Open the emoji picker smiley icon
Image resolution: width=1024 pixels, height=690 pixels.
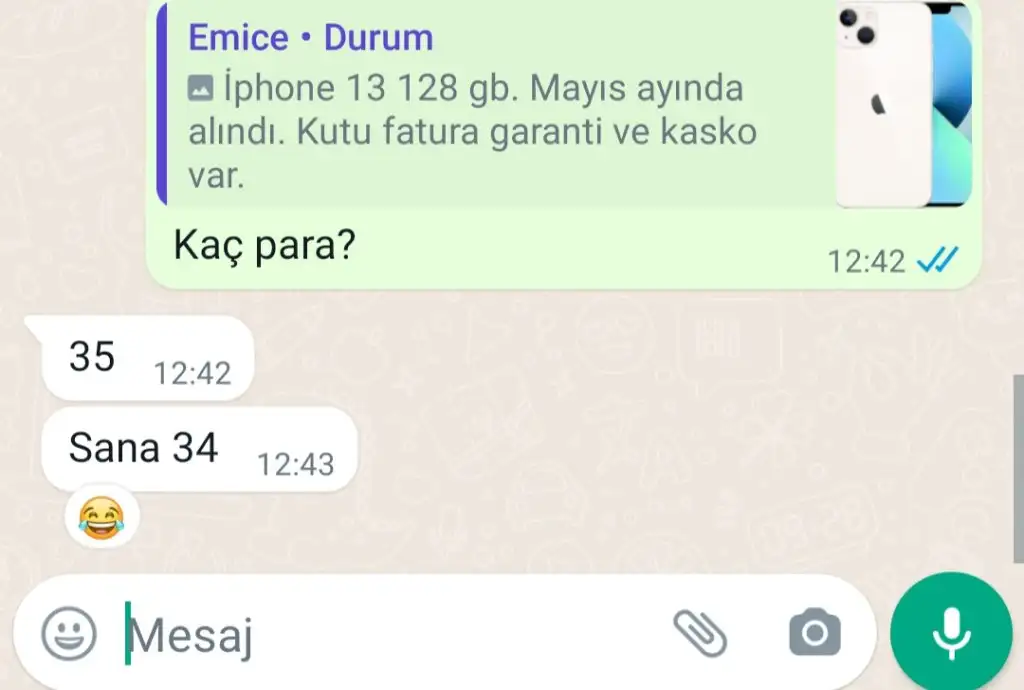pyautogui.click(x=69, y=633)
